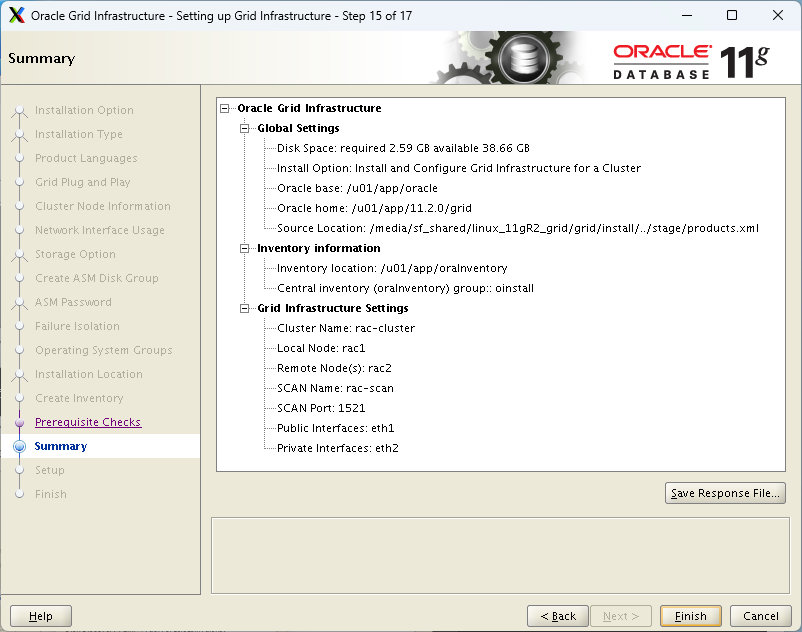The height and width of the screenshot is (632, 802).
Task: Collapse the Inventory information tree node
Action: pyautogui.click(x=244, y=249)
